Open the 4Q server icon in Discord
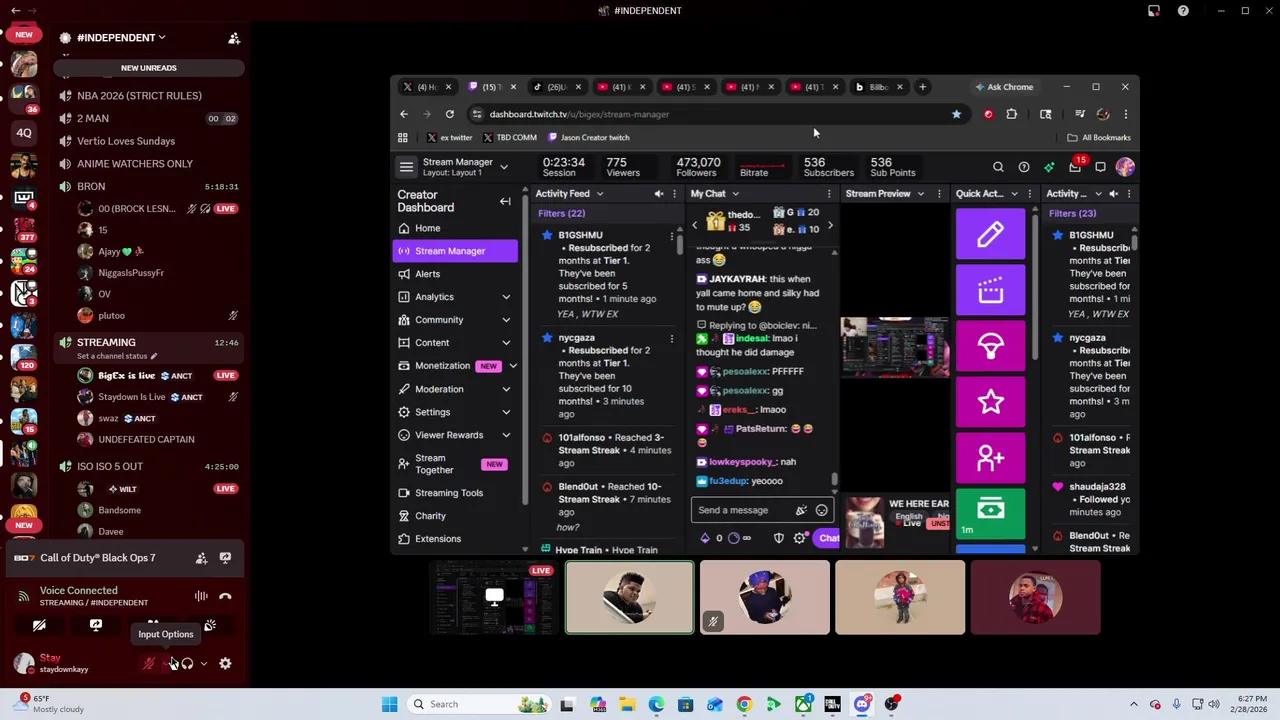 point(24,133)
